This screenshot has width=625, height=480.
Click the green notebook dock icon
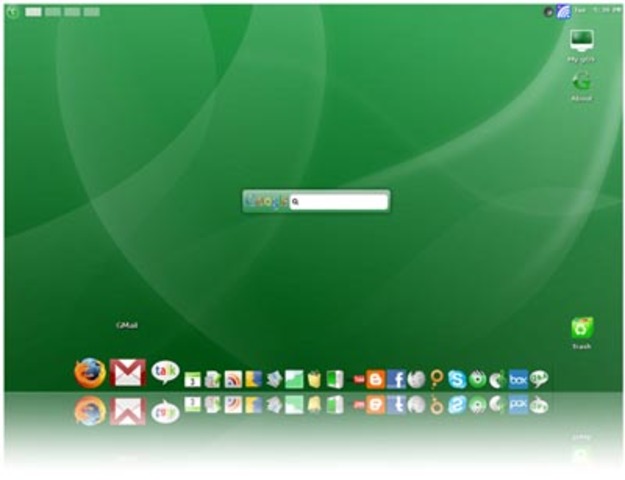click(335, 379)
